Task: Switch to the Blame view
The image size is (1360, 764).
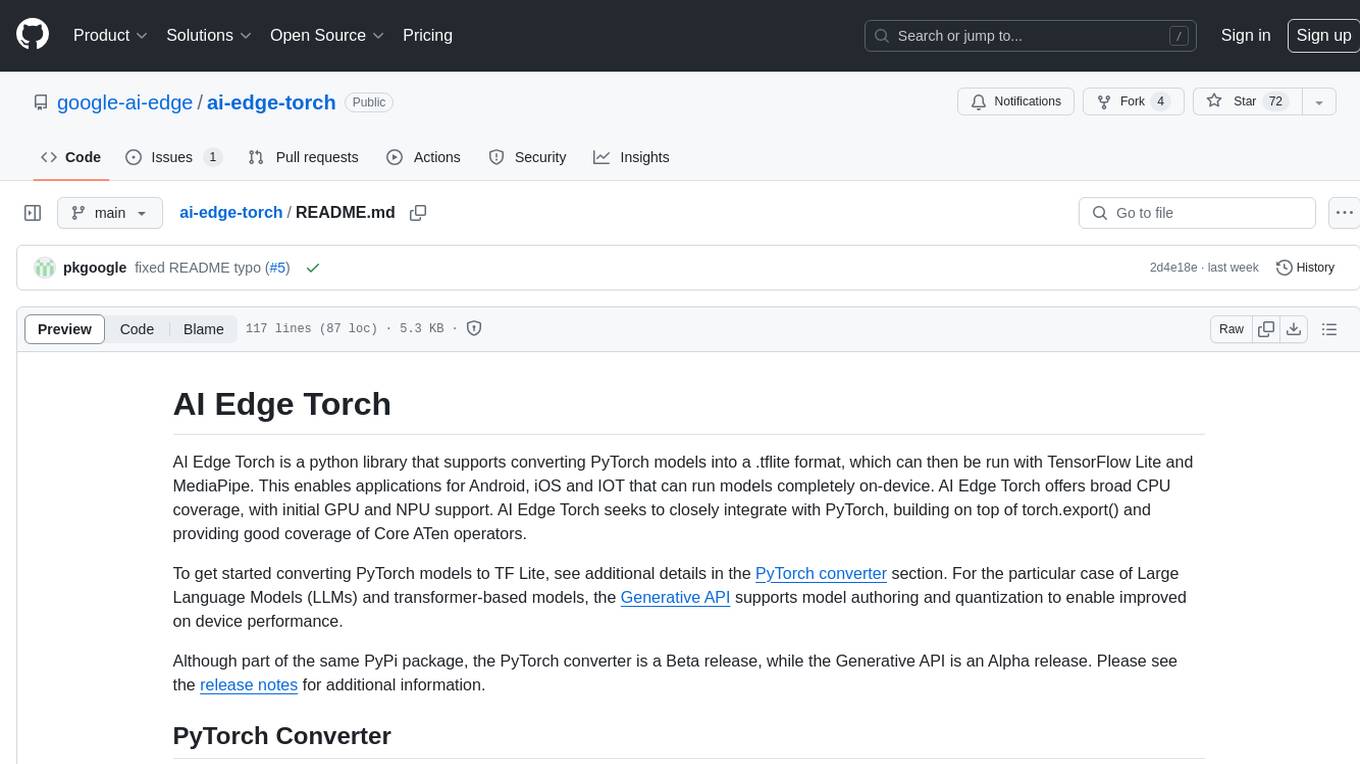Action: (204, 329)
